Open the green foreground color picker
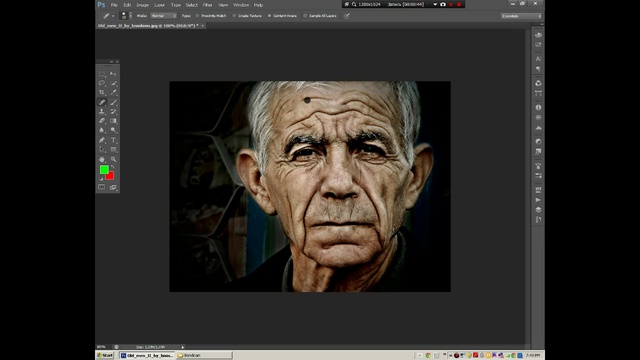The image size is (640, 360). (x=104, y=169)
